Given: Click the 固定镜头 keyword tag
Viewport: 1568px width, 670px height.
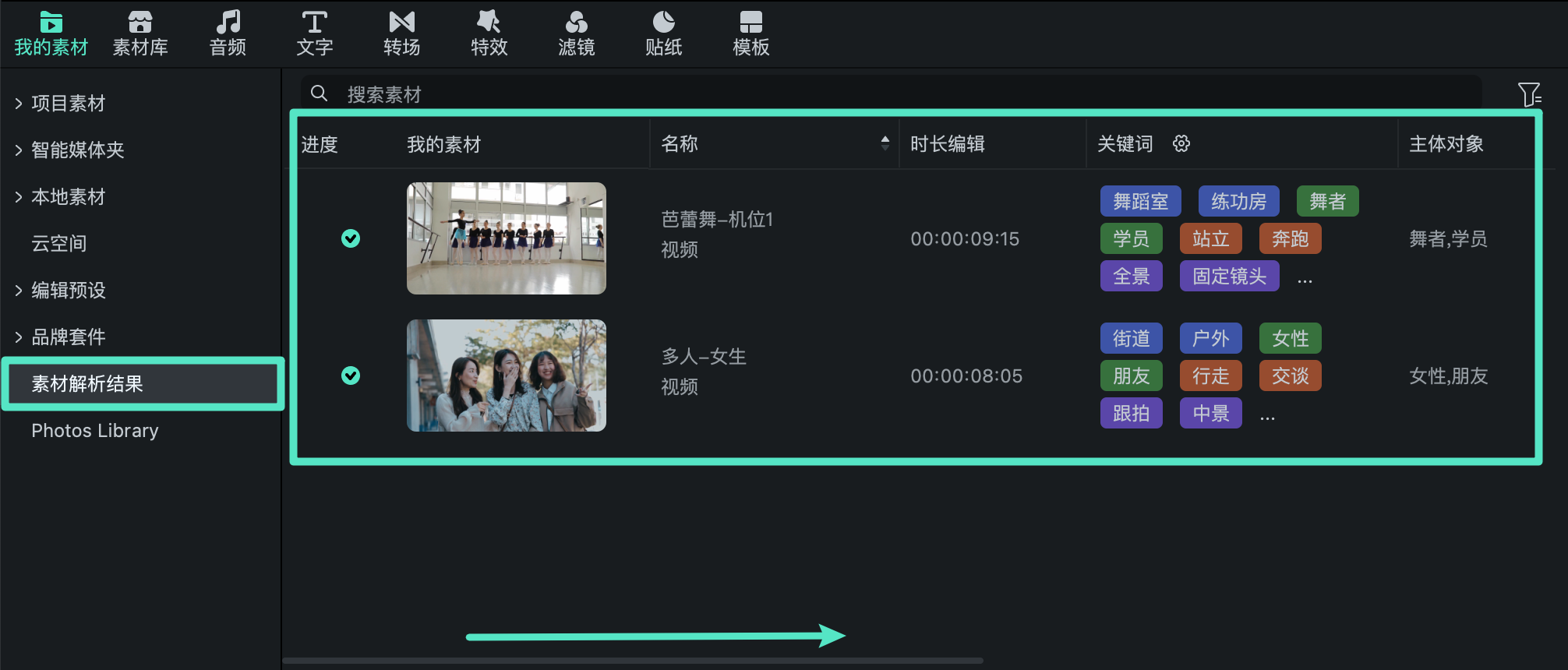Looking at the screenshot, I should [1230, 276].
